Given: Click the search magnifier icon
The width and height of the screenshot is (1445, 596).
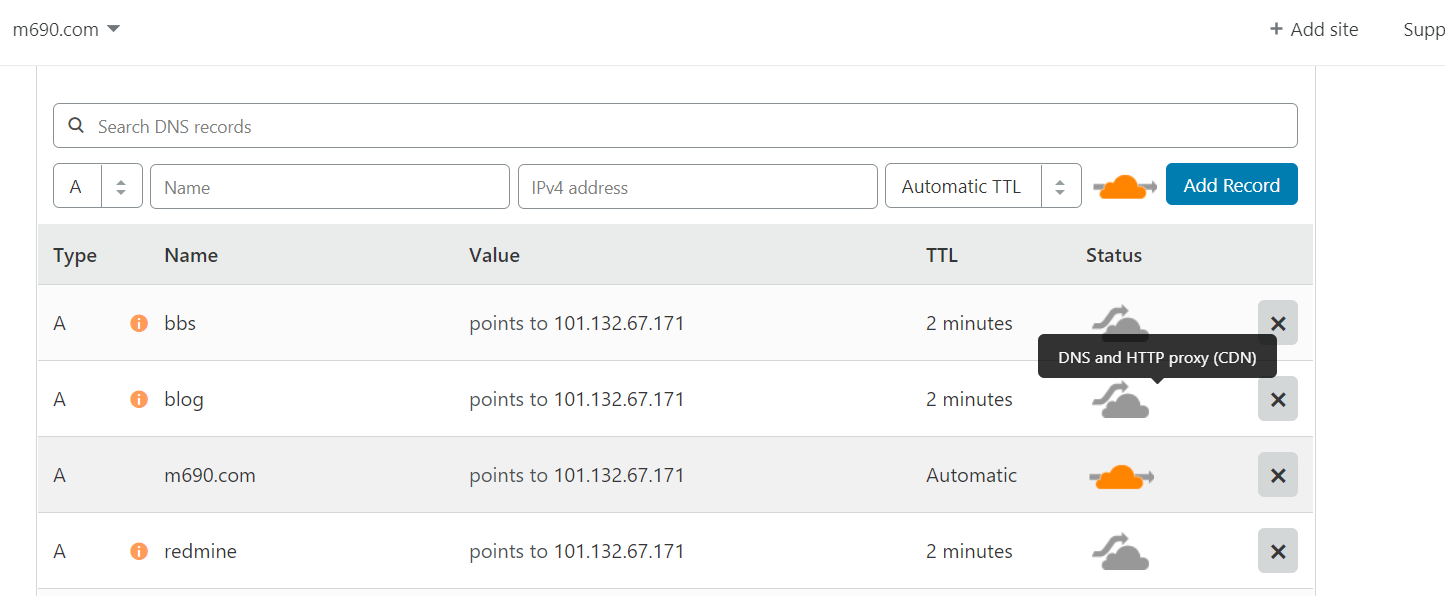Looking at the screenshot, I should [x=76, y=126].
